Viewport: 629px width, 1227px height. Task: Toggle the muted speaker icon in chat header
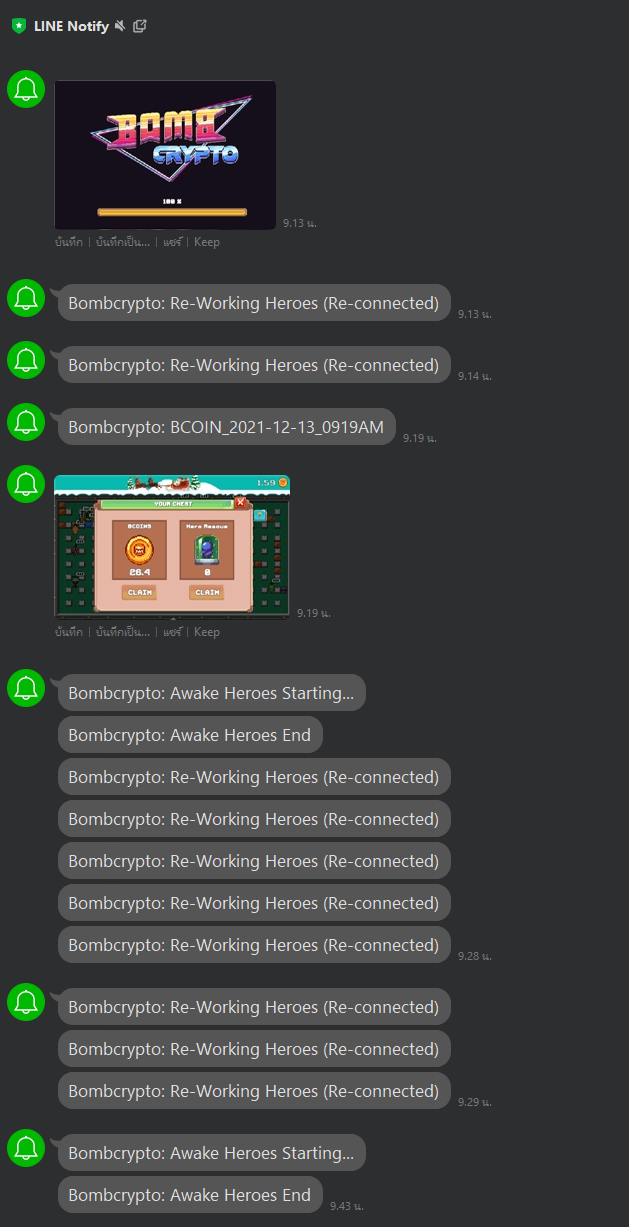pos(120,26)
